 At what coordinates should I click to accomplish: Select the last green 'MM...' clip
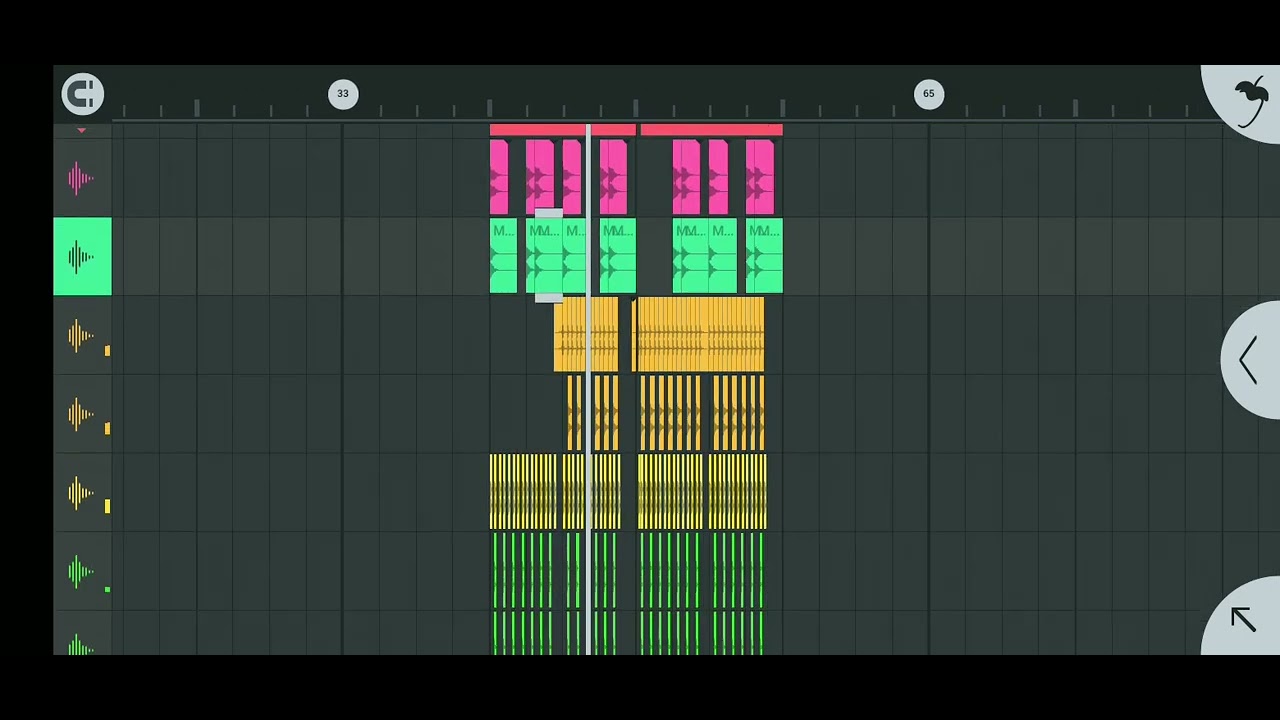[x=764, y=256]
